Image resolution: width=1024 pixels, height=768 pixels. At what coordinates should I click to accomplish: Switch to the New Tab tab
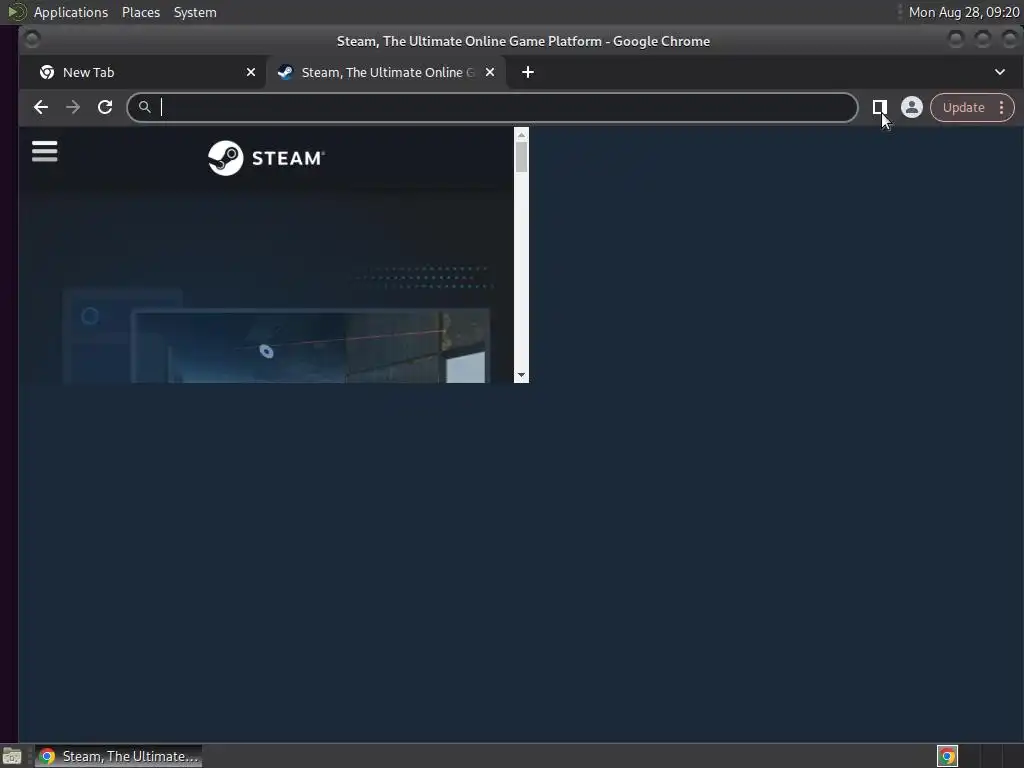pyautogui.click(x=141, y=72)
